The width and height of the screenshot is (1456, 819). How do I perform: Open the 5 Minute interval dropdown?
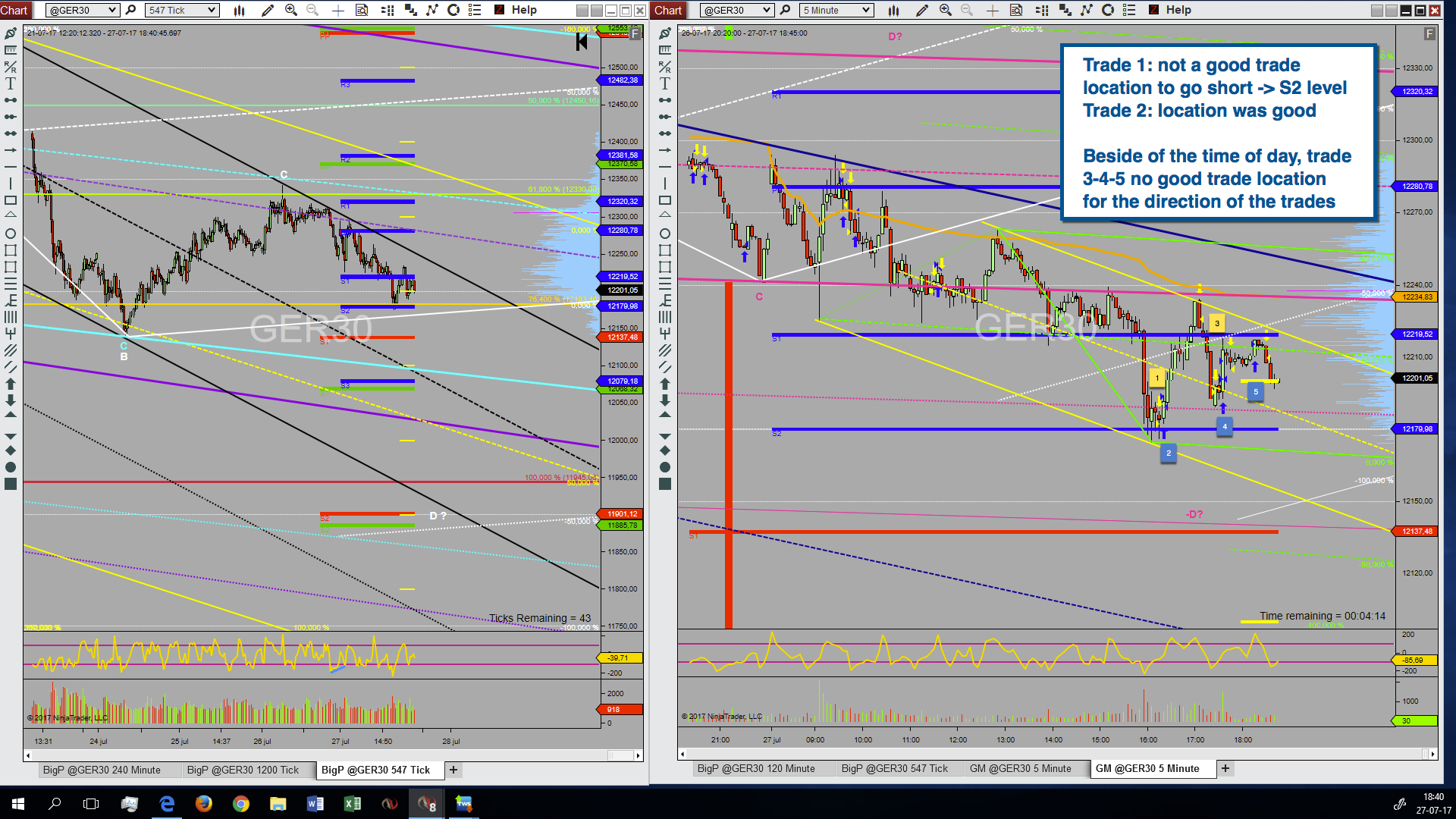pyautogui.click(x=836, y=10)
